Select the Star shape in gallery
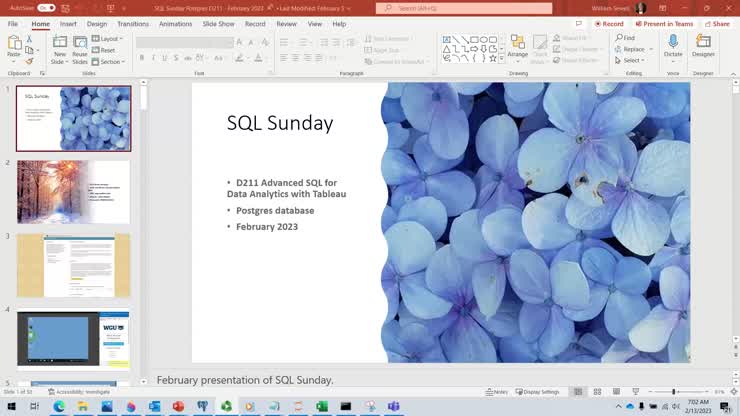This screenshot has width=740, height=416. [493, 59]
